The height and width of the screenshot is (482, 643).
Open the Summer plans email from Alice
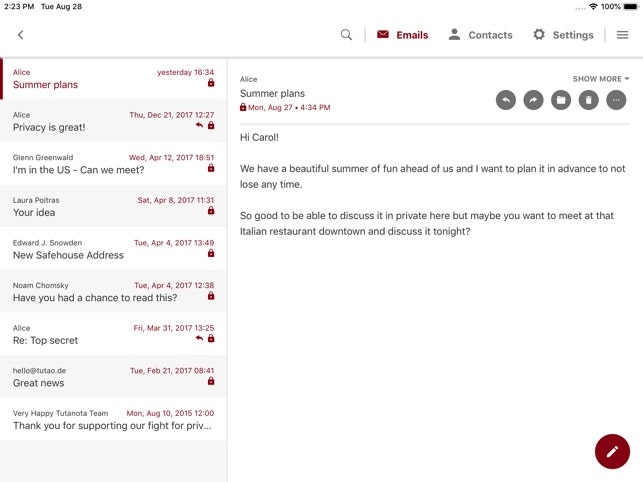(x=114, y=79)
